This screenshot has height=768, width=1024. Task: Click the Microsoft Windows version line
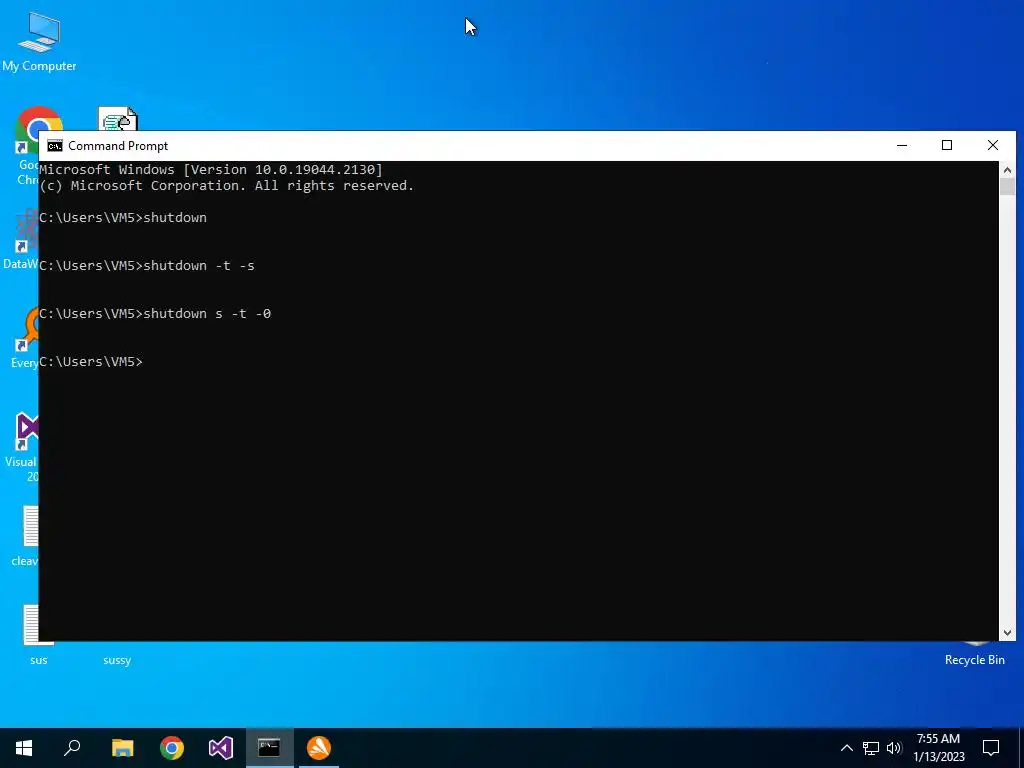[x=211, y=170]
